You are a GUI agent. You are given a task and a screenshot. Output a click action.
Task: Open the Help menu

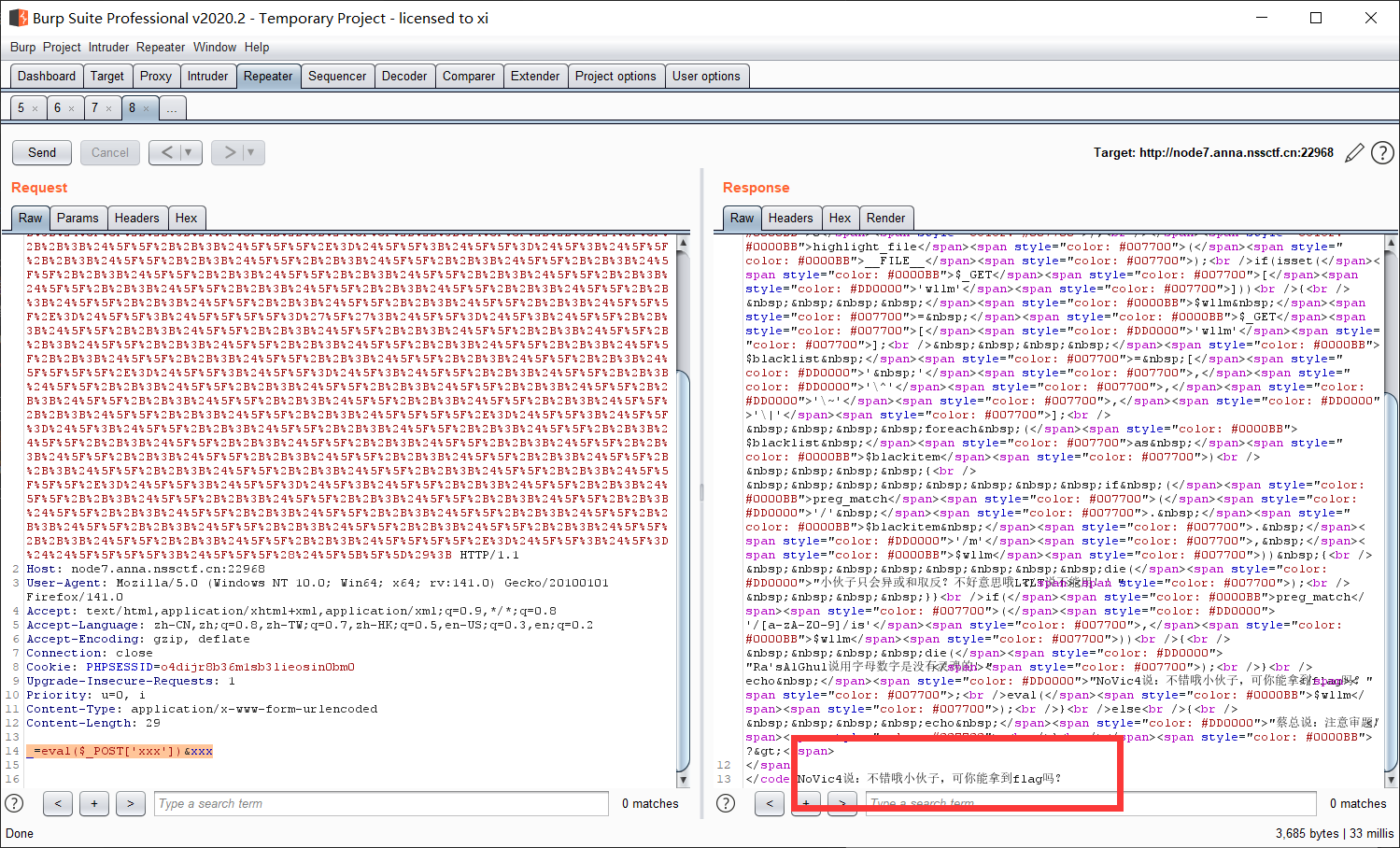pyautogui.click(x=257, y=47)
